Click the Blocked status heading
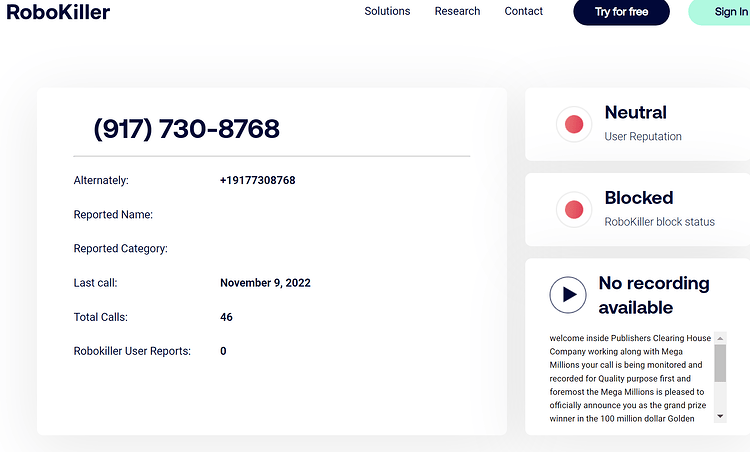The height and width of the screenshot is (452, 750). click(x=639, y=198)
